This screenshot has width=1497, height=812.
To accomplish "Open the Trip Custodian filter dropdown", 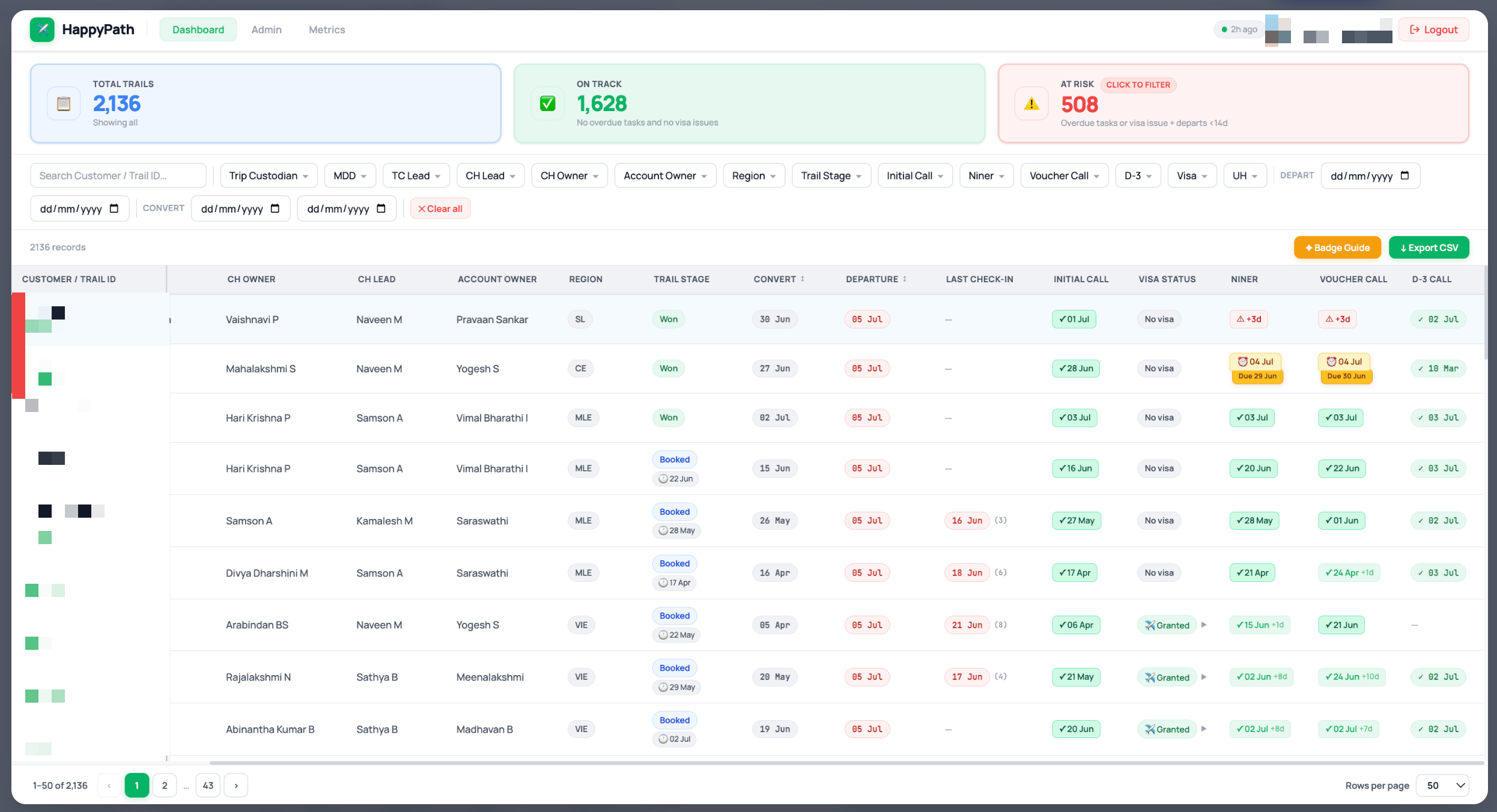I will 269,175.
